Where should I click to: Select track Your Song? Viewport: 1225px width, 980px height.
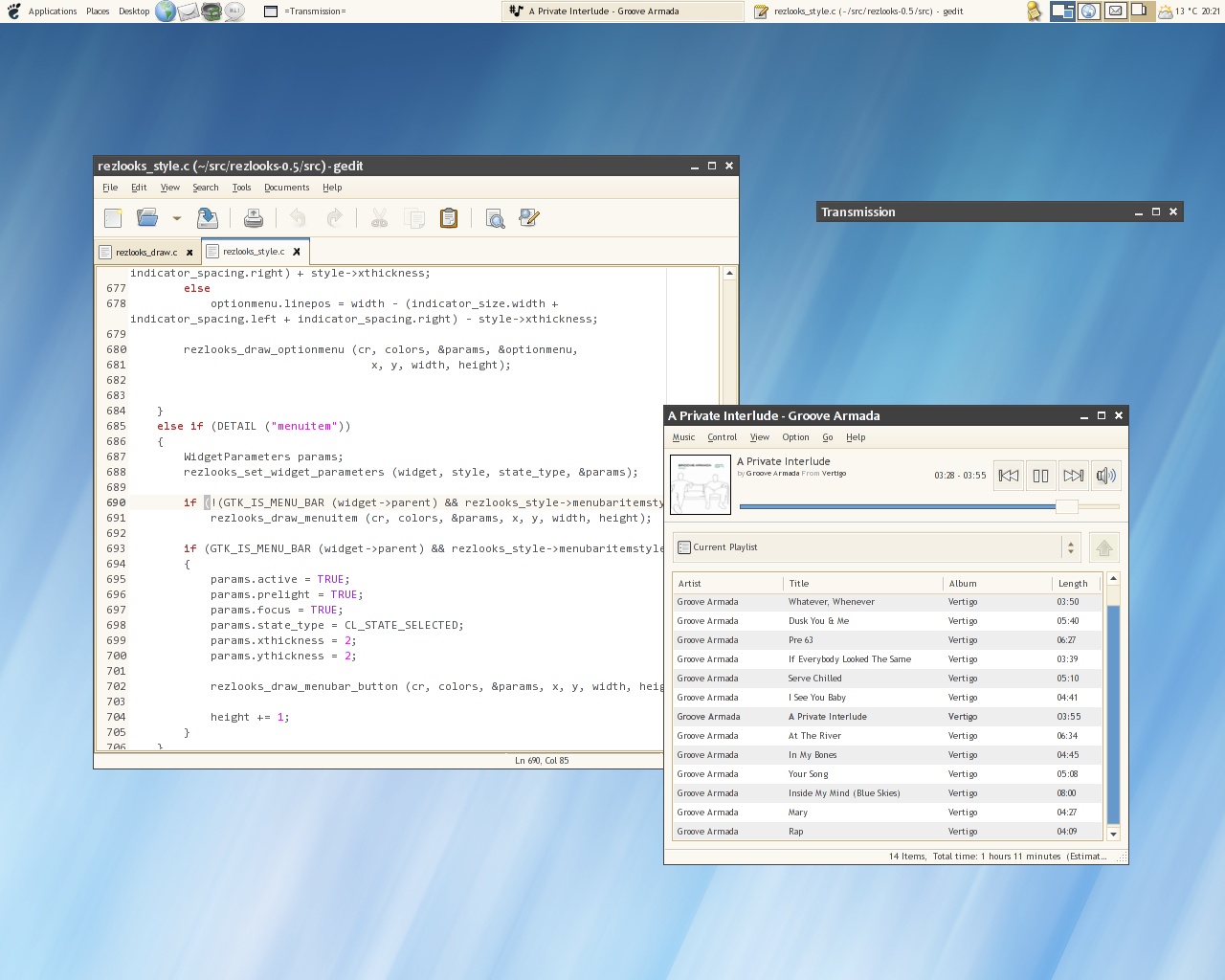coord(887,774)
